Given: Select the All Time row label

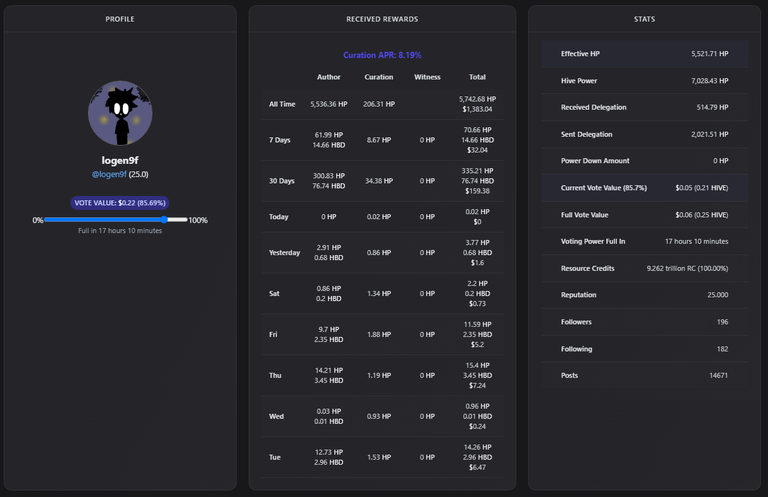Looking at the screenshot, I should 282,104.
